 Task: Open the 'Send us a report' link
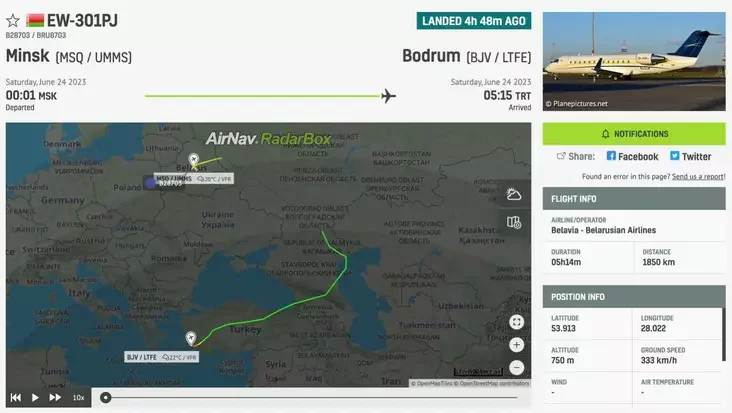(698, 176)
